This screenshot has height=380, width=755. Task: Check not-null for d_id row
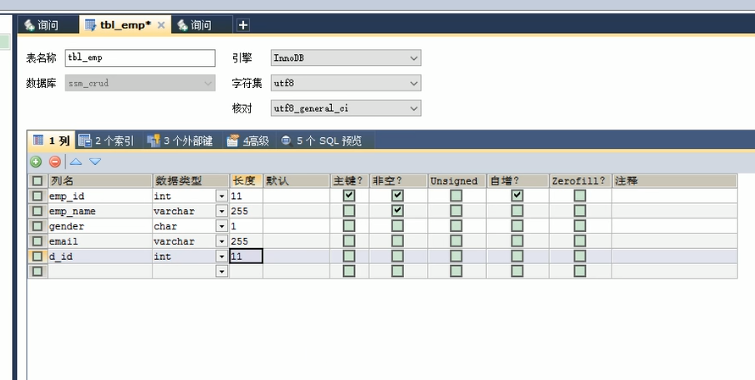tap(397, 256)
